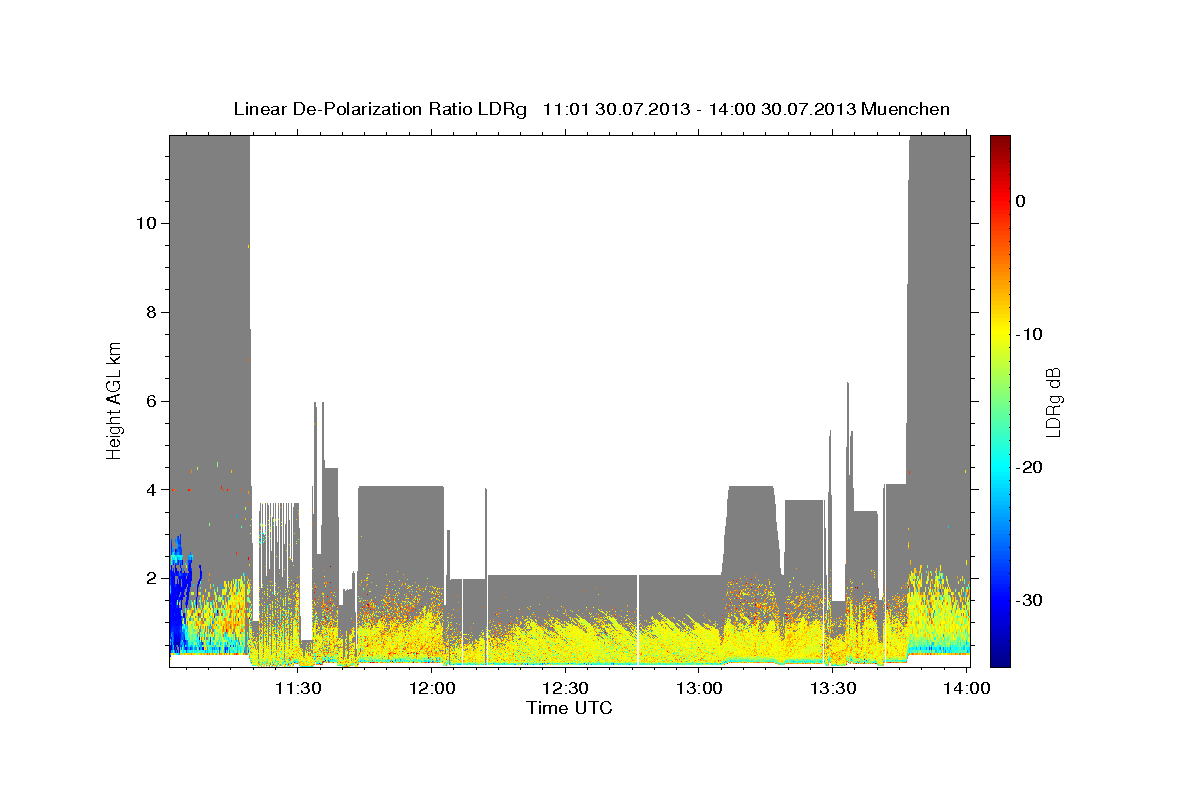Image resolution: width=1200 pixels, height=800 pixels.
Task: Click the colorbar value -30
Action: tap(1030, 600)
